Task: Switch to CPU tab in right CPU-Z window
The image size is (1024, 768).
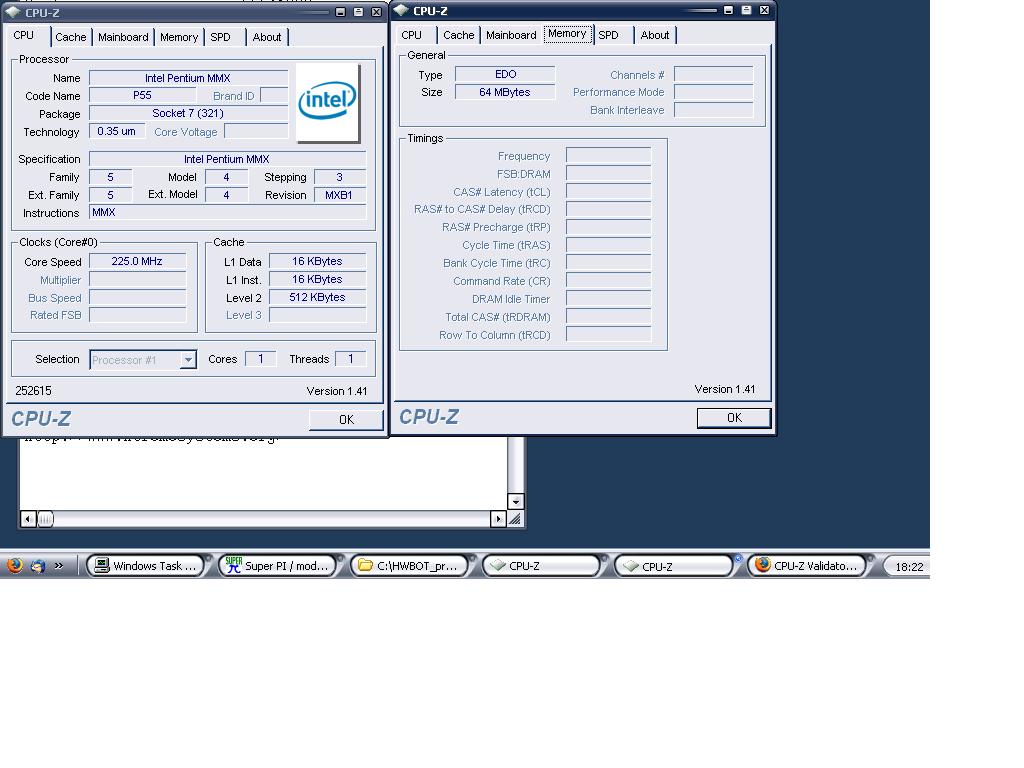Action: [411, 35]
